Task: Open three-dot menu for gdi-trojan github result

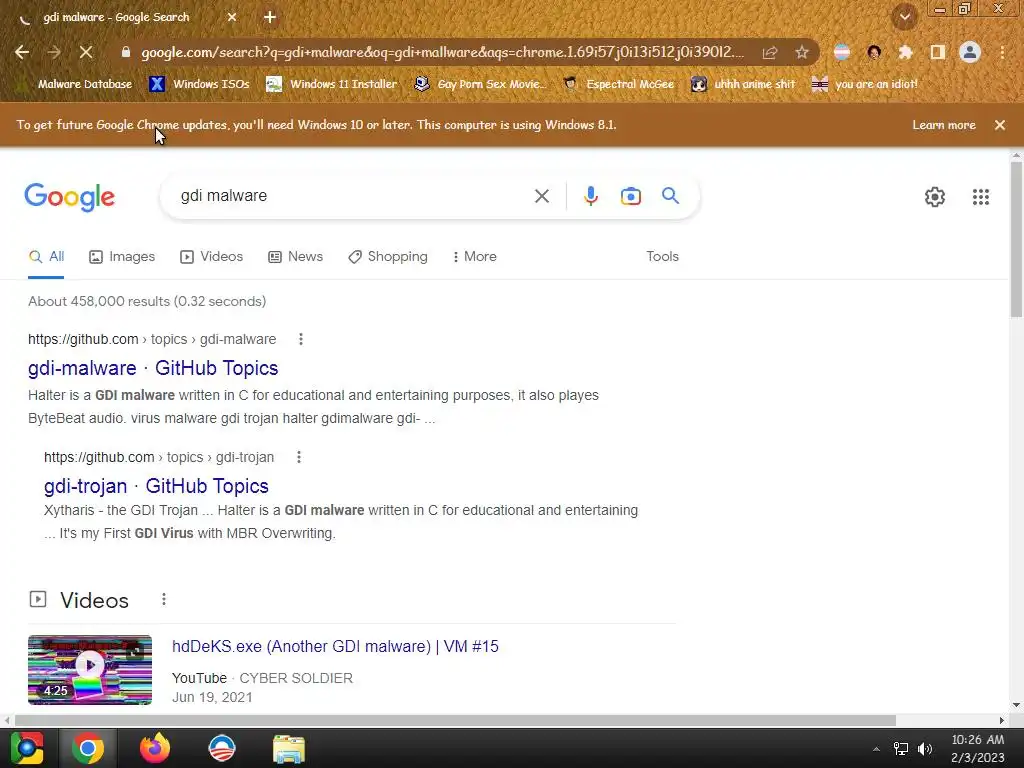Action: (298, 457)
